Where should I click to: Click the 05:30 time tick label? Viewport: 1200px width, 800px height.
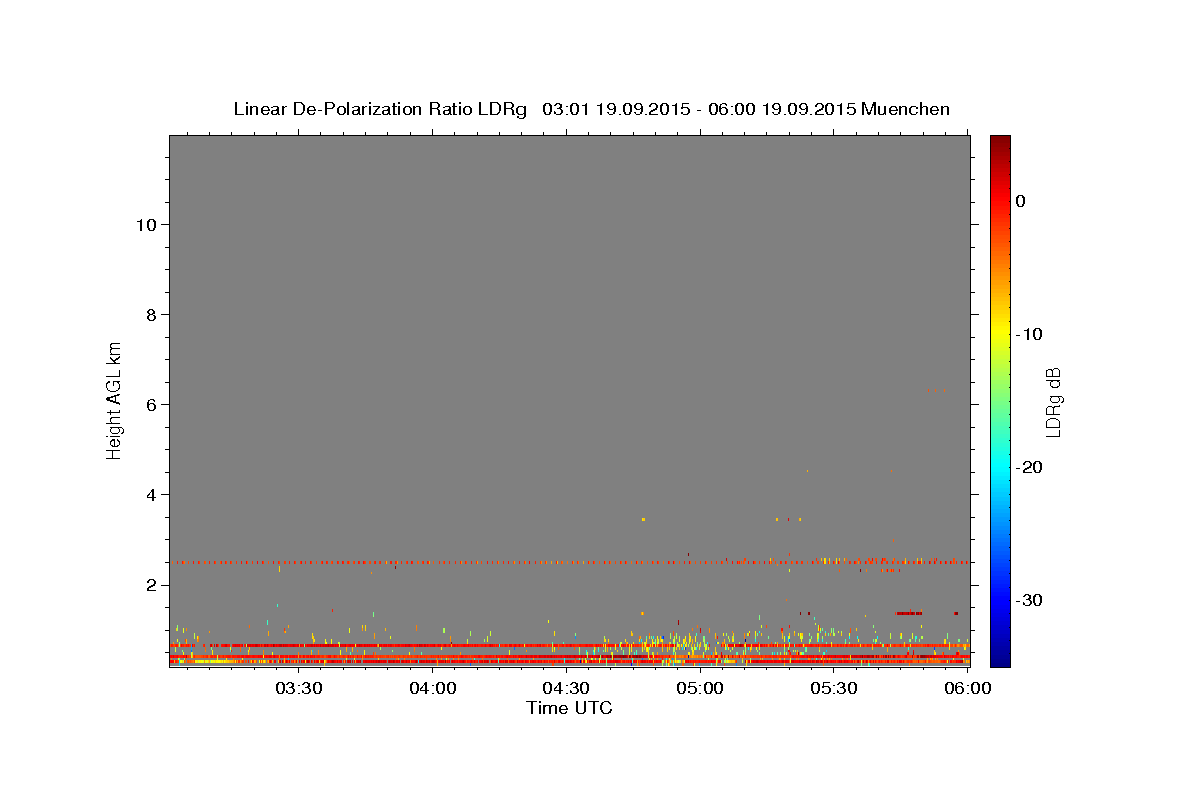pos(833,689)
